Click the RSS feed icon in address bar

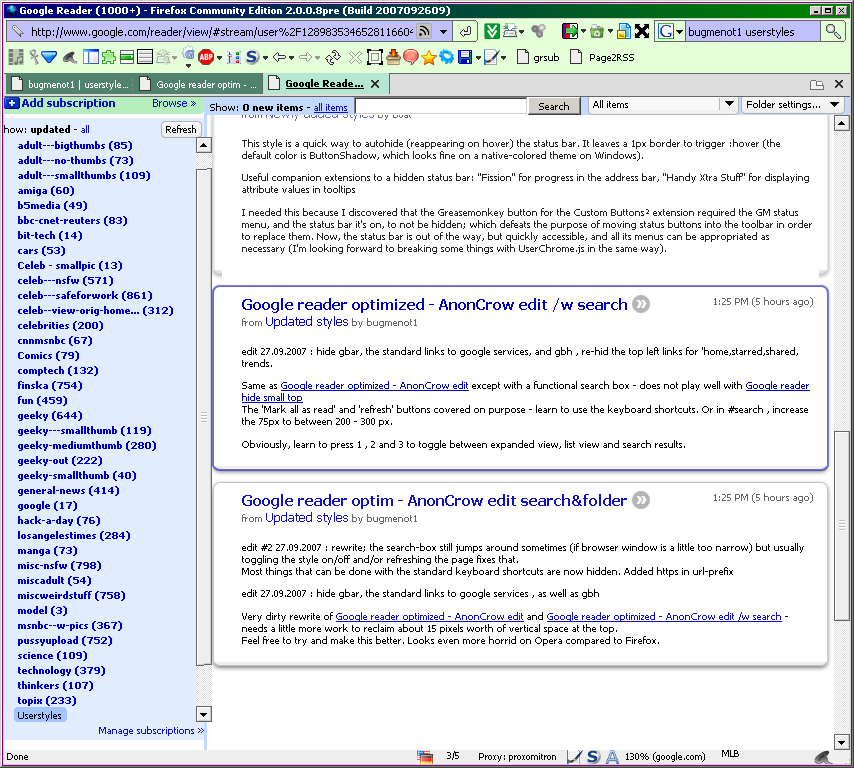click(424, 32)
